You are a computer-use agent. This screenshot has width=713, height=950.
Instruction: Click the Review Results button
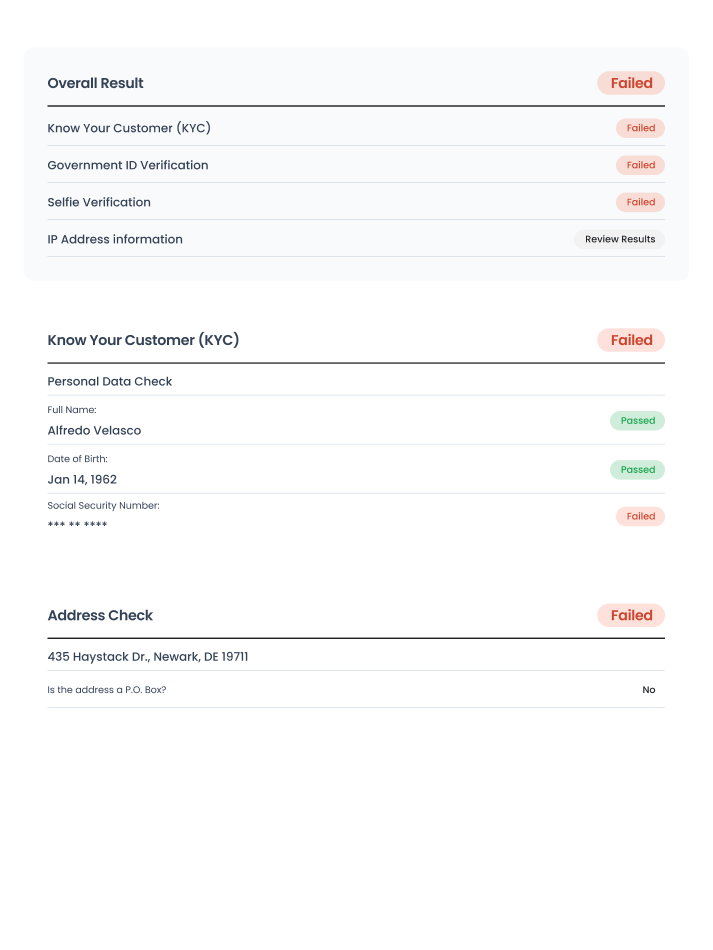[x=620, y=239]
